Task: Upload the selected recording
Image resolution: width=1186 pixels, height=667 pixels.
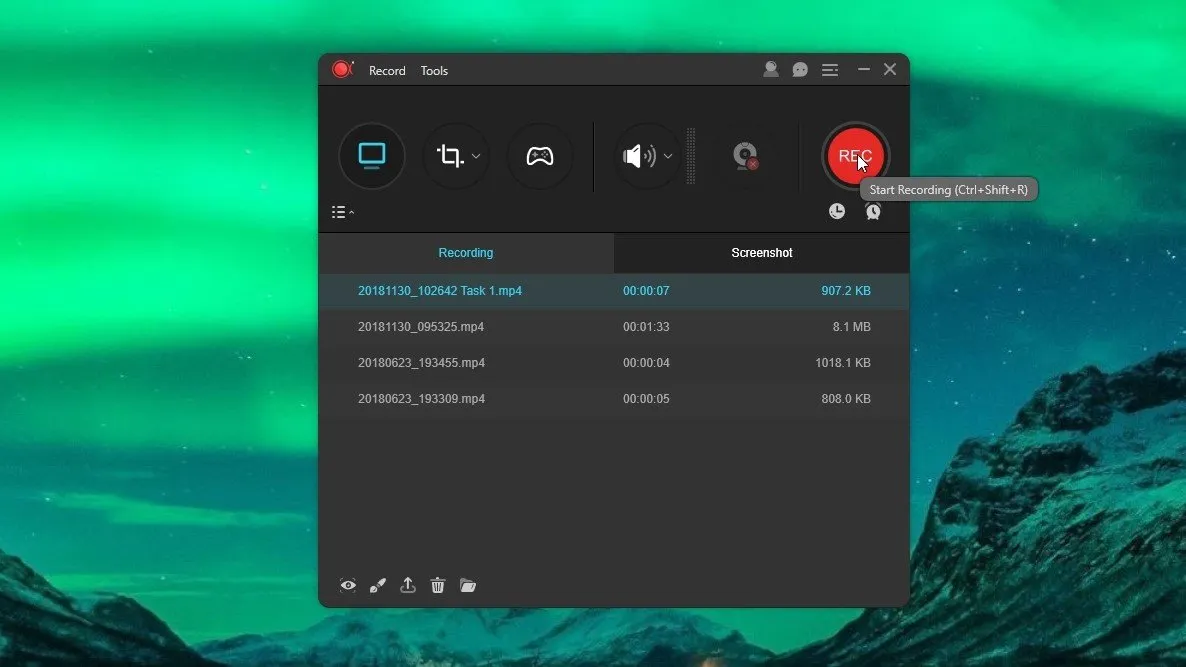Action: tap(408, 585)
